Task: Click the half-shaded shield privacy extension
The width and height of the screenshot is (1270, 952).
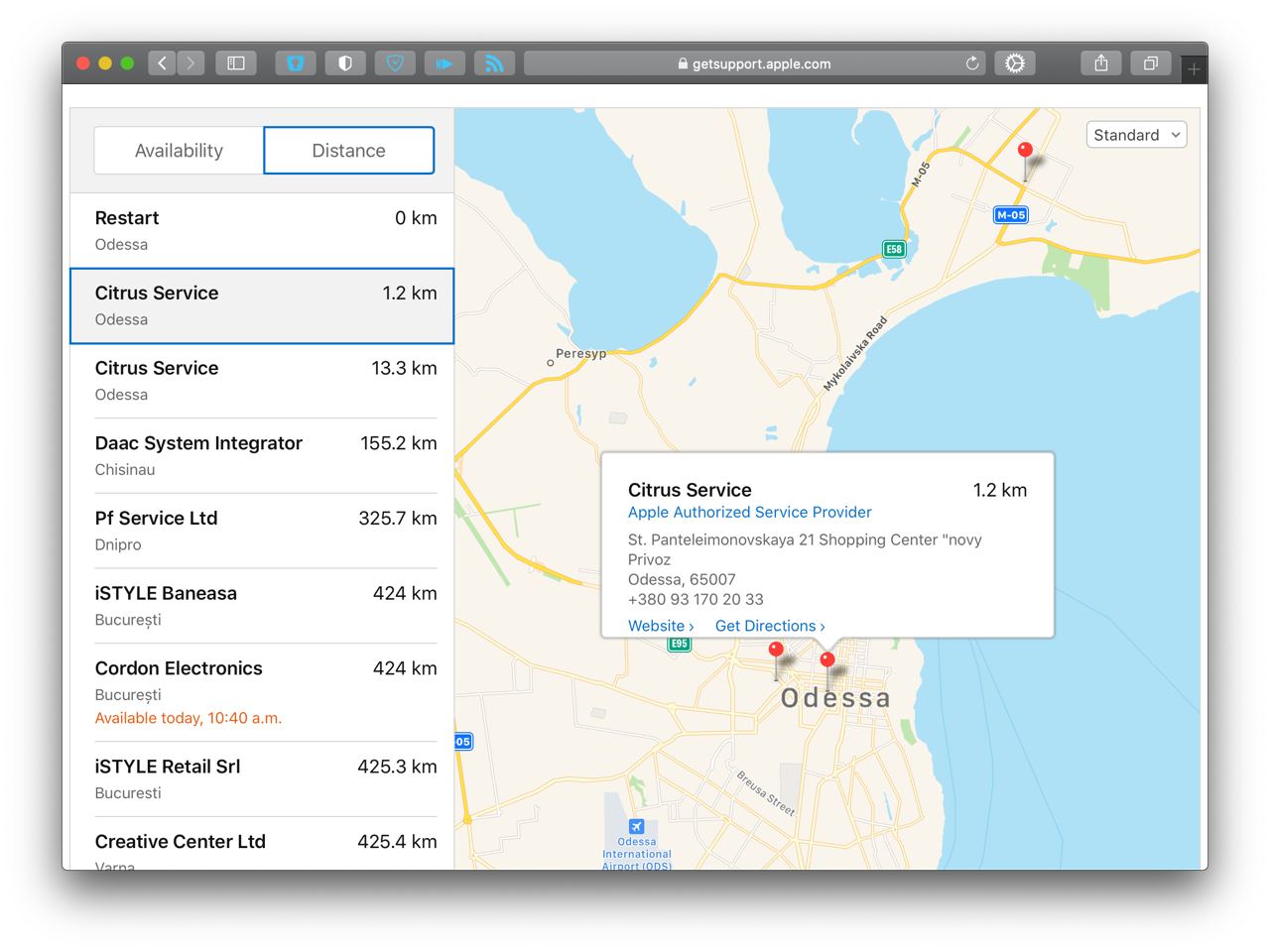Action: [345, 63]
